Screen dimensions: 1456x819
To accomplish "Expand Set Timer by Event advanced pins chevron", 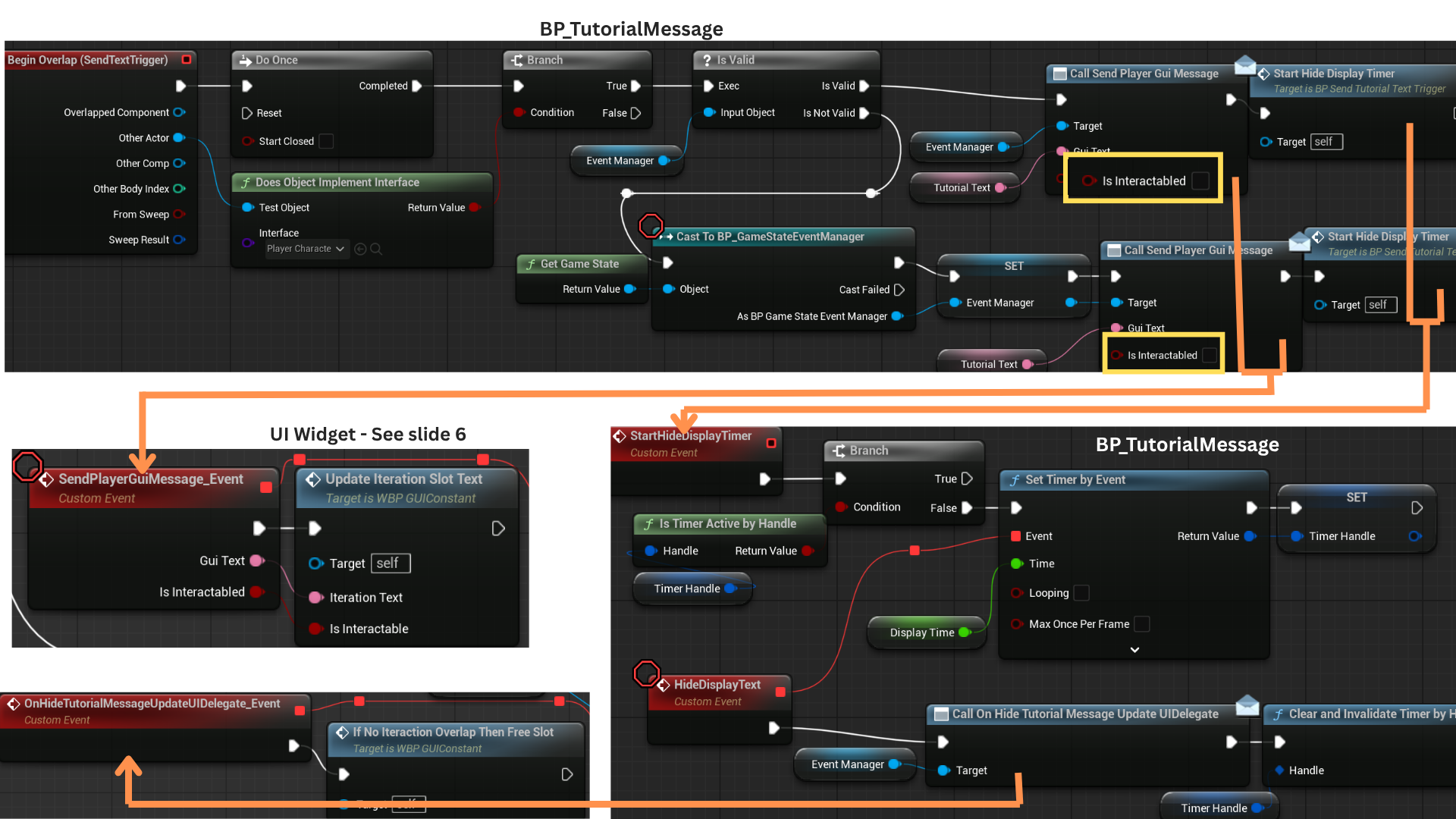I will click(x=1134, y=650).
